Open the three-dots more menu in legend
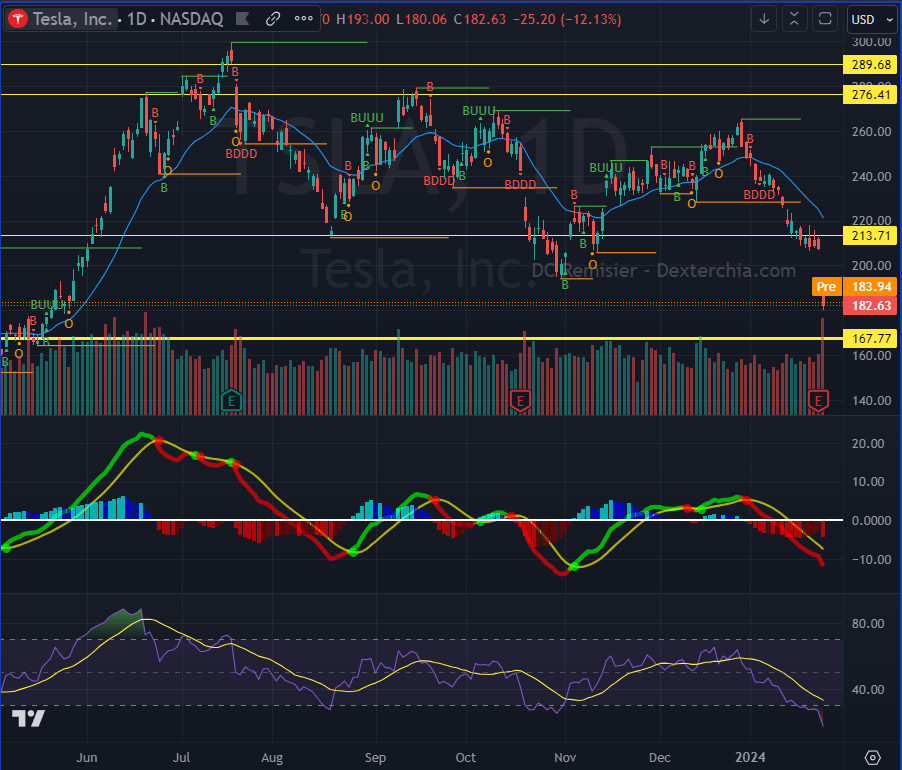The width and height of the screenshot is (902, 770). (x=304, y=18)
